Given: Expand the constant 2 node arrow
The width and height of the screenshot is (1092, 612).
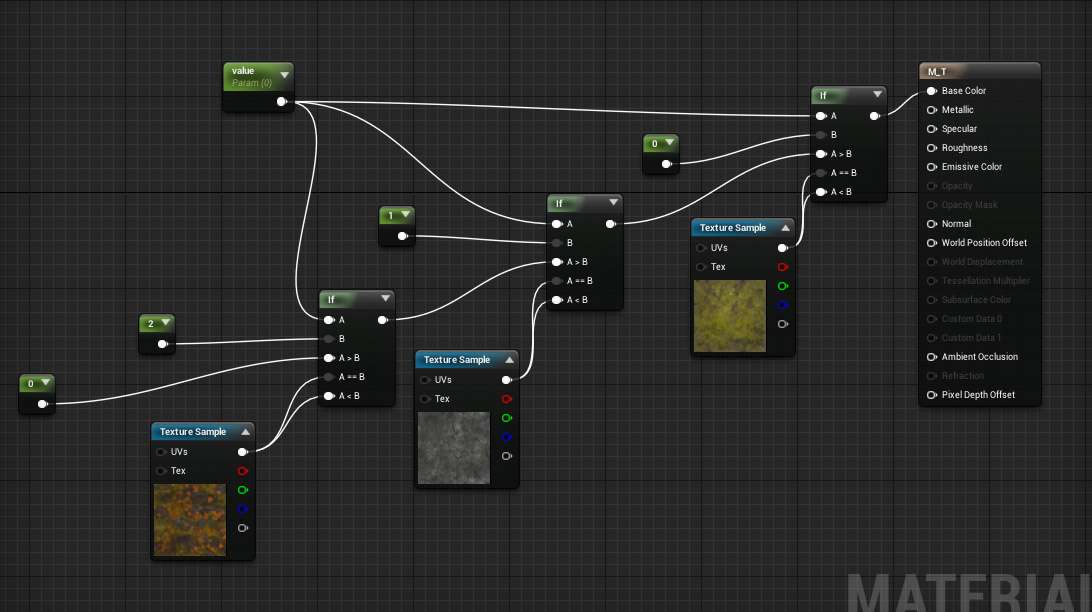Looking at the screenshot, I should [x=166, y=322].
